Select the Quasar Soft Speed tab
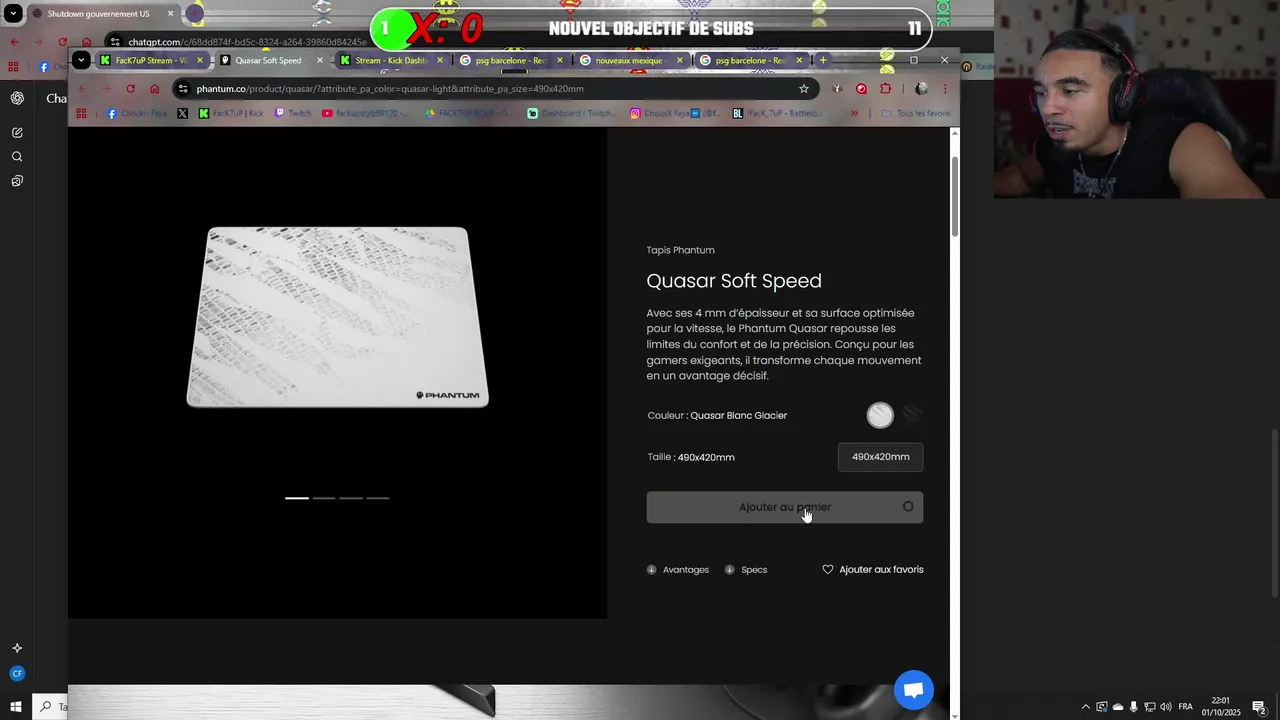Screen dimensions: 1280x720 [268, 60]
